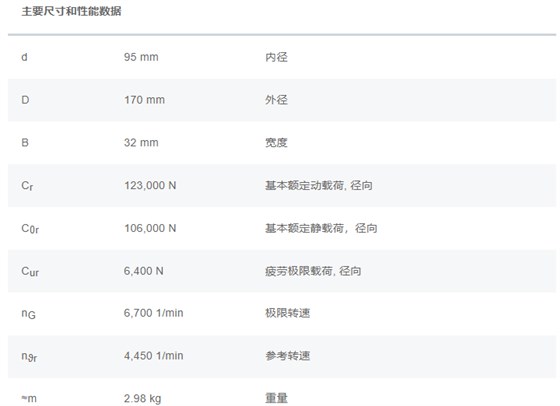Click the value 123,000 N
Screen dimensions: 560x406
pos(150,186)
